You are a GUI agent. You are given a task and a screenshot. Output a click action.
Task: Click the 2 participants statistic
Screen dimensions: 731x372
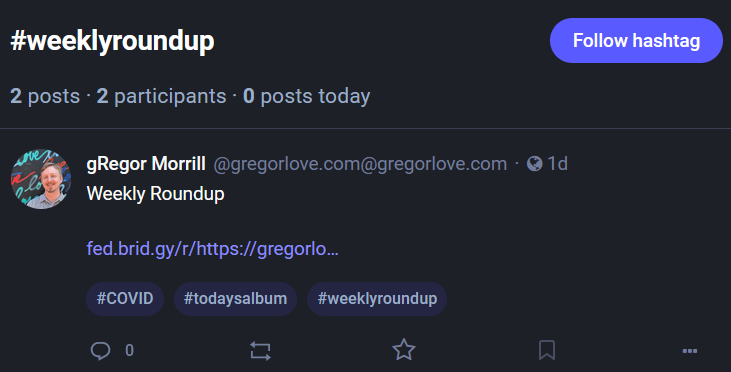point(161,96)
